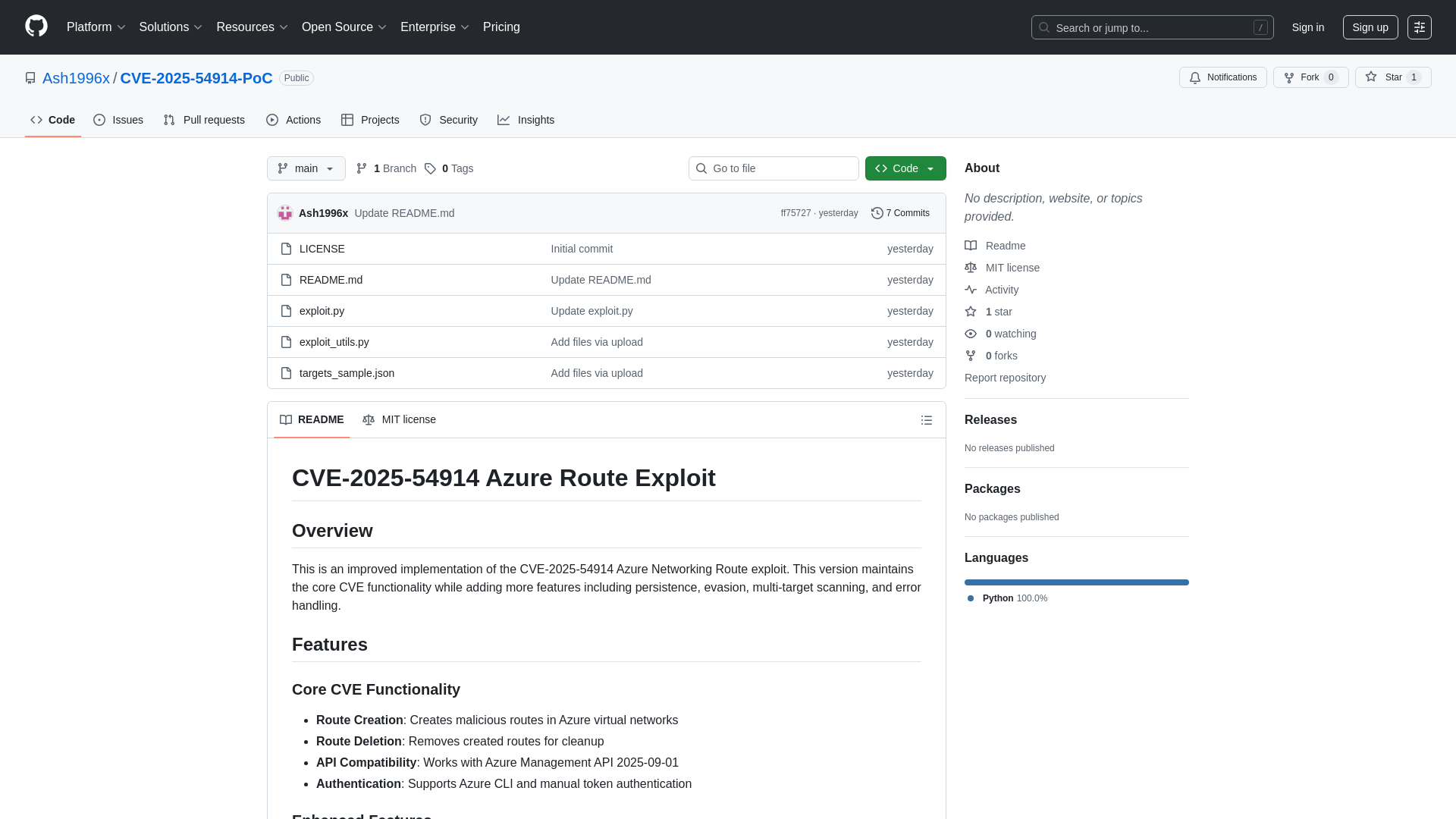This screenshot has width=1456, height=819.
Task: Focus the Go to file input
Action: pyautogui.click(x=773, y=168)
